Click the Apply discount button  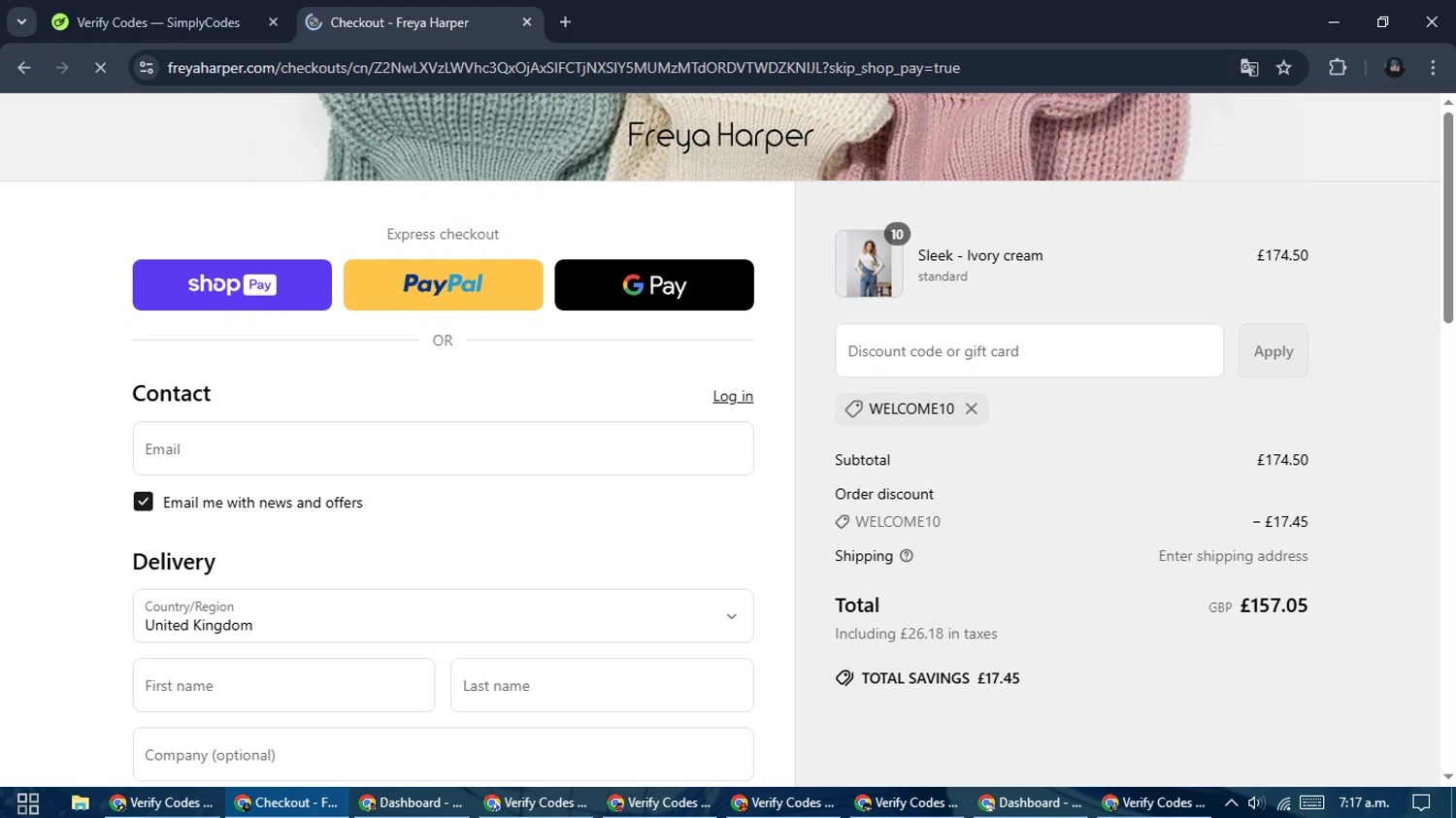pyautogui.click(x=1274, y=351)
